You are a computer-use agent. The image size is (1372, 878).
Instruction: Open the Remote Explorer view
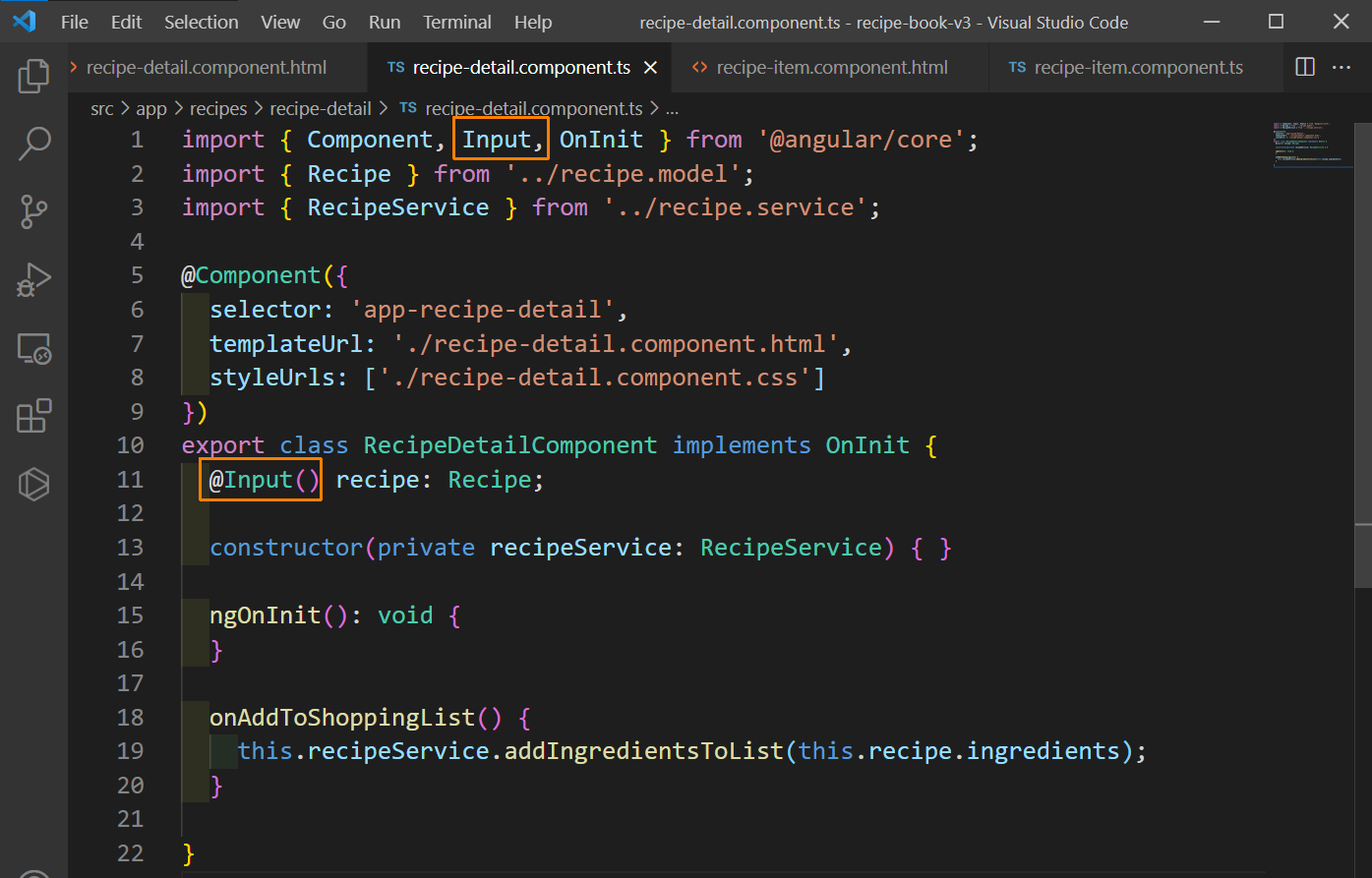[33, 348]
